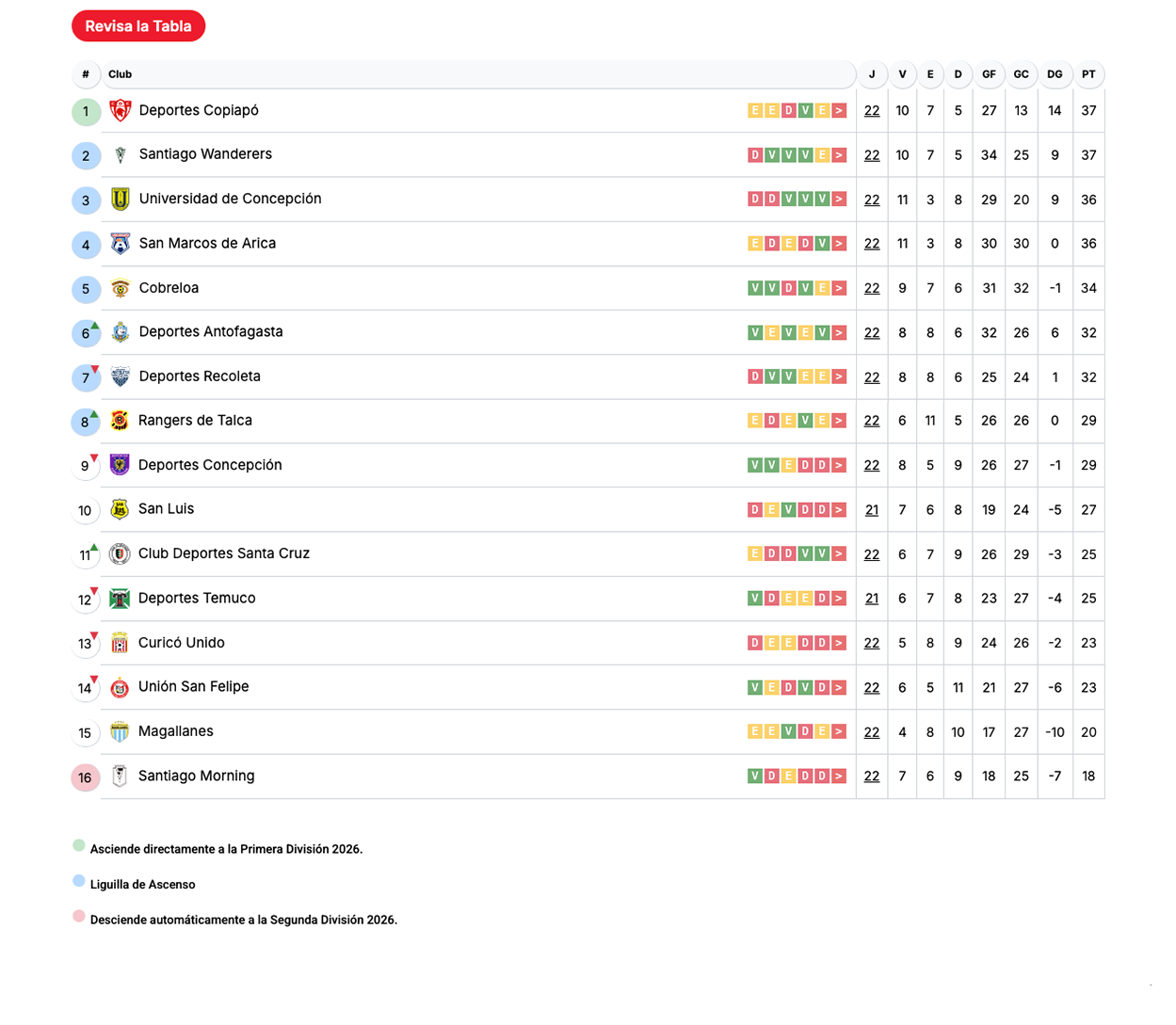Click the Deportes Copiapó team name
The height and width of the screenshot is (1025, 1176).
199,110
